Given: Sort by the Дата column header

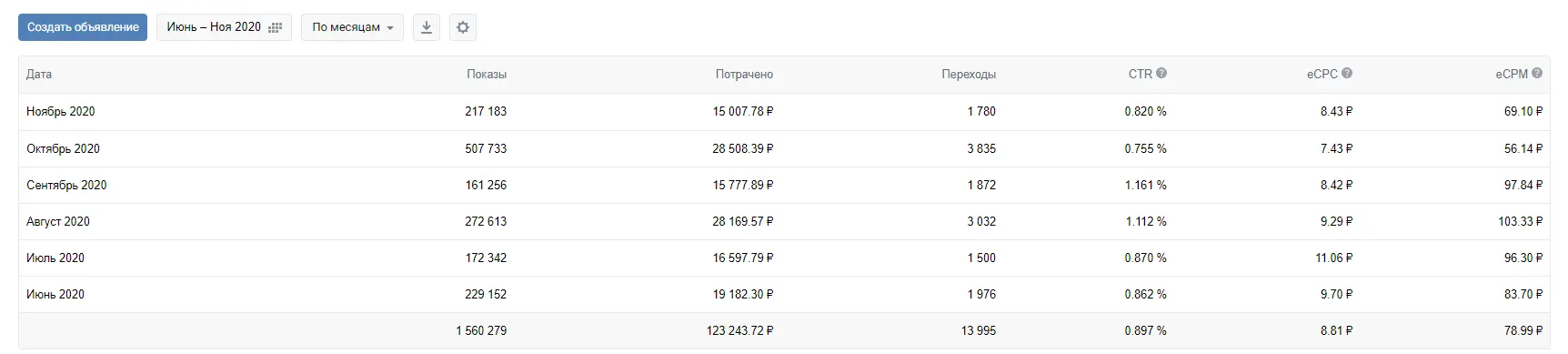Looking at the screenshot, I should (39, 75).
